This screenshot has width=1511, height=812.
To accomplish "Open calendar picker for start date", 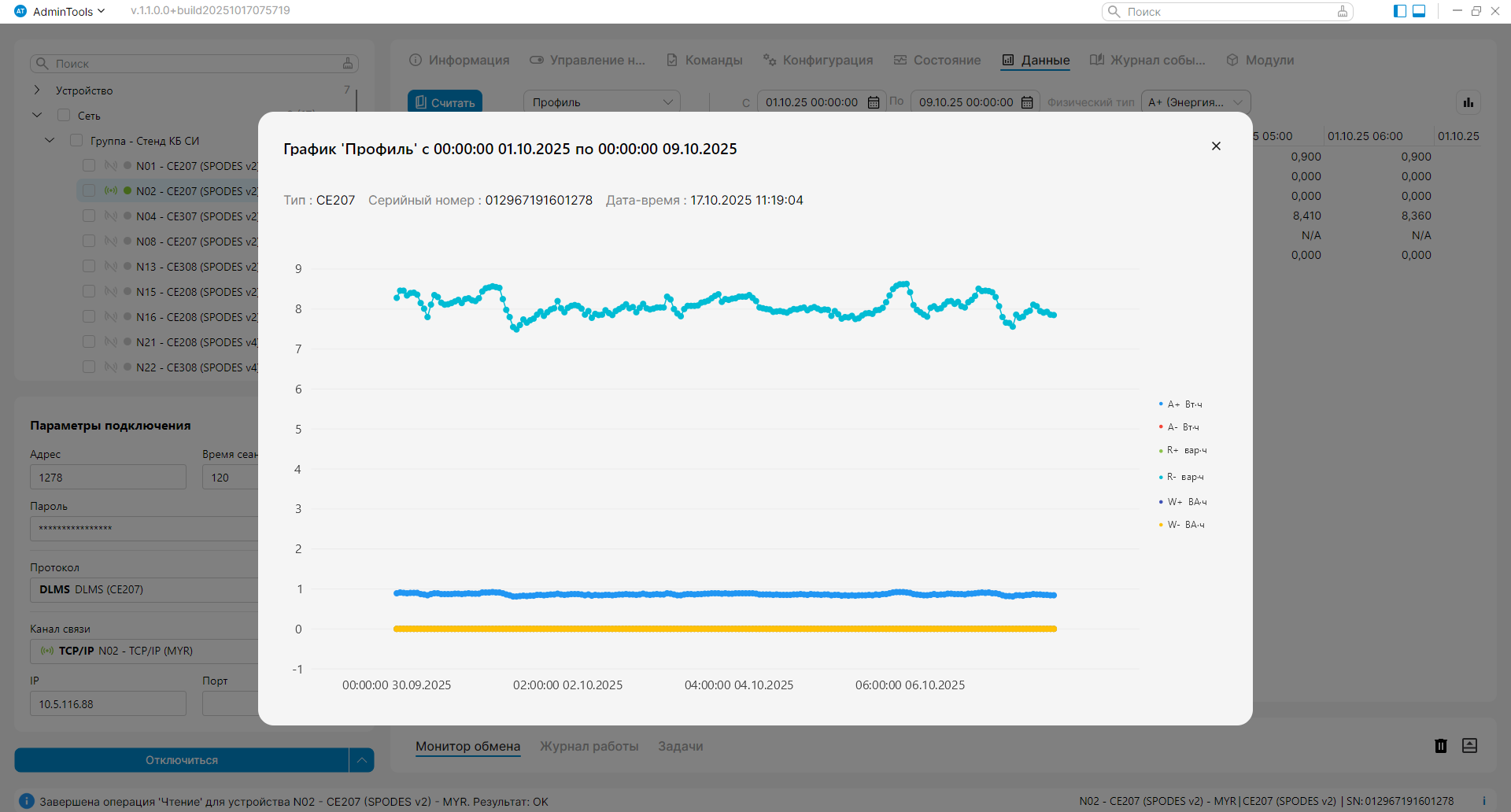I will [x=874, y=102].
